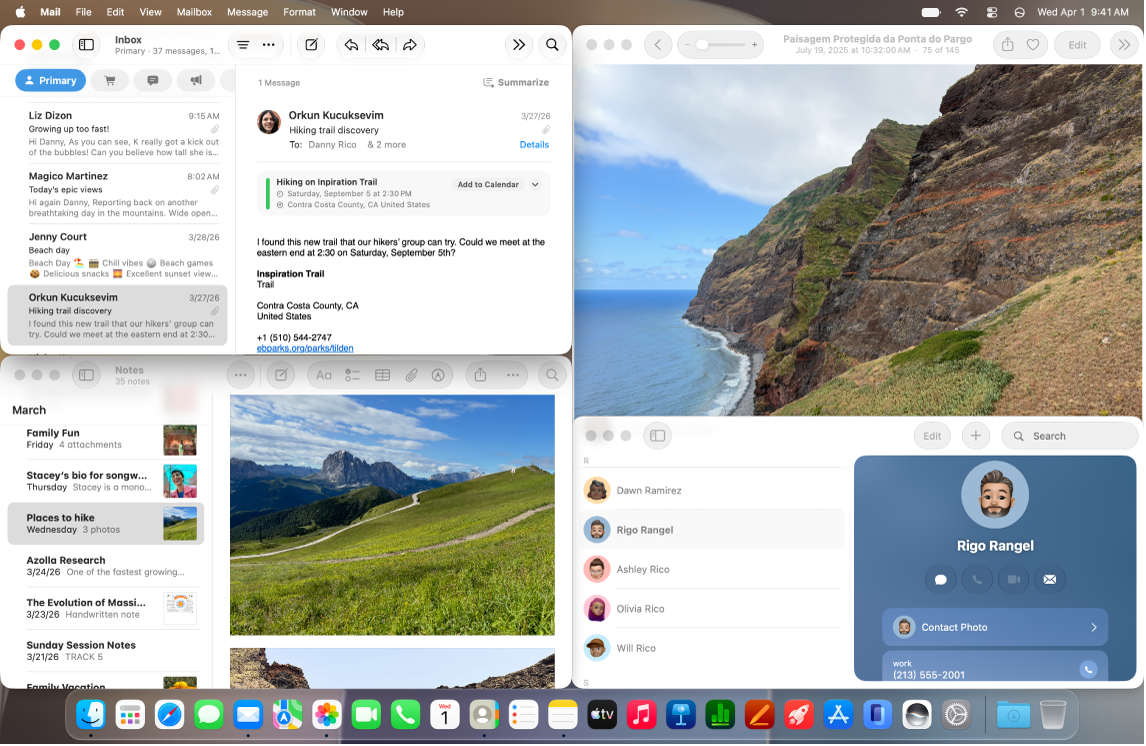
Task: Toggle the Notes sidebar button
Action: click(86, 375)
